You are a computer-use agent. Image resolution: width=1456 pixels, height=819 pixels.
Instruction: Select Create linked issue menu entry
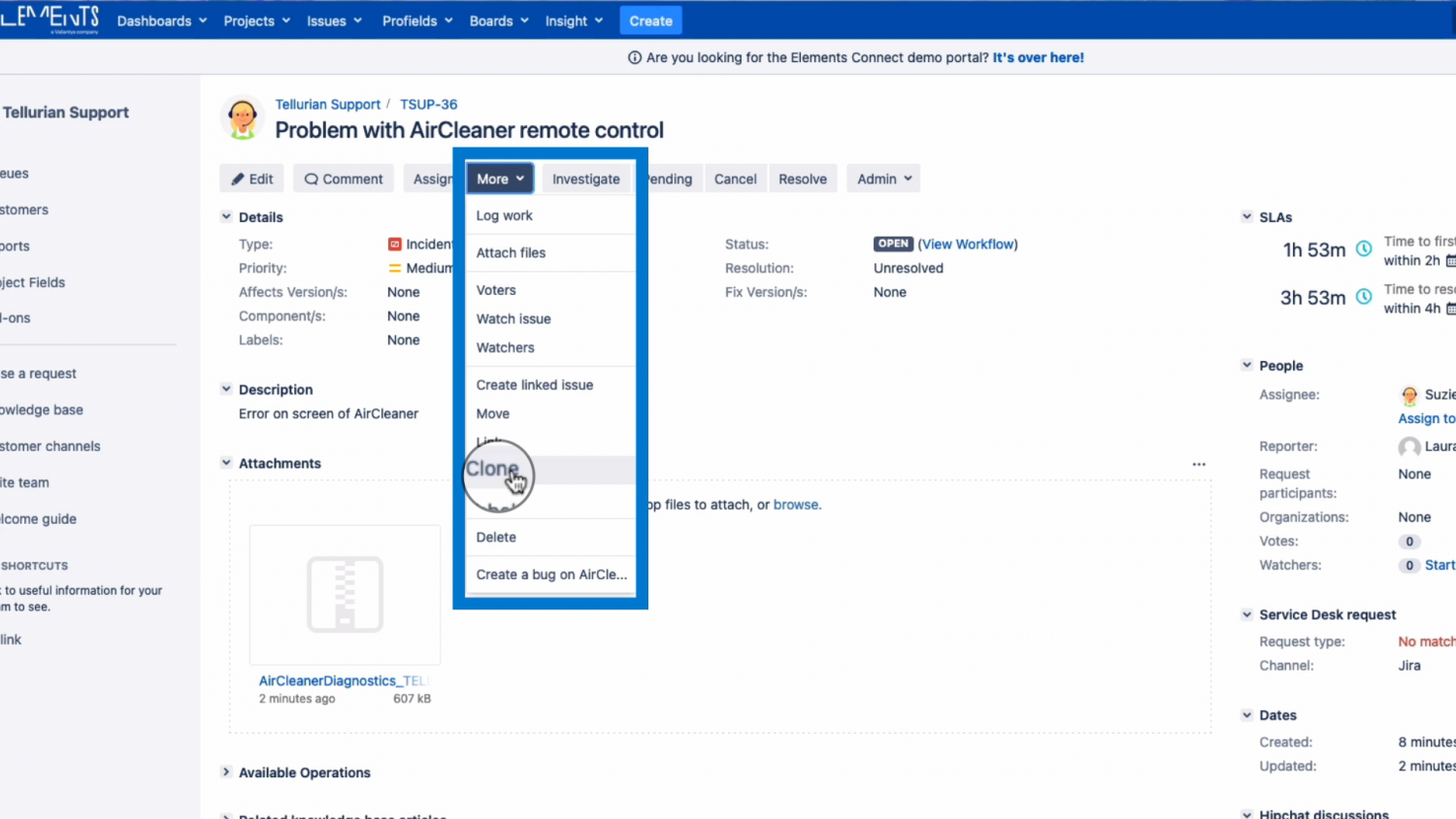pos(534,385)
